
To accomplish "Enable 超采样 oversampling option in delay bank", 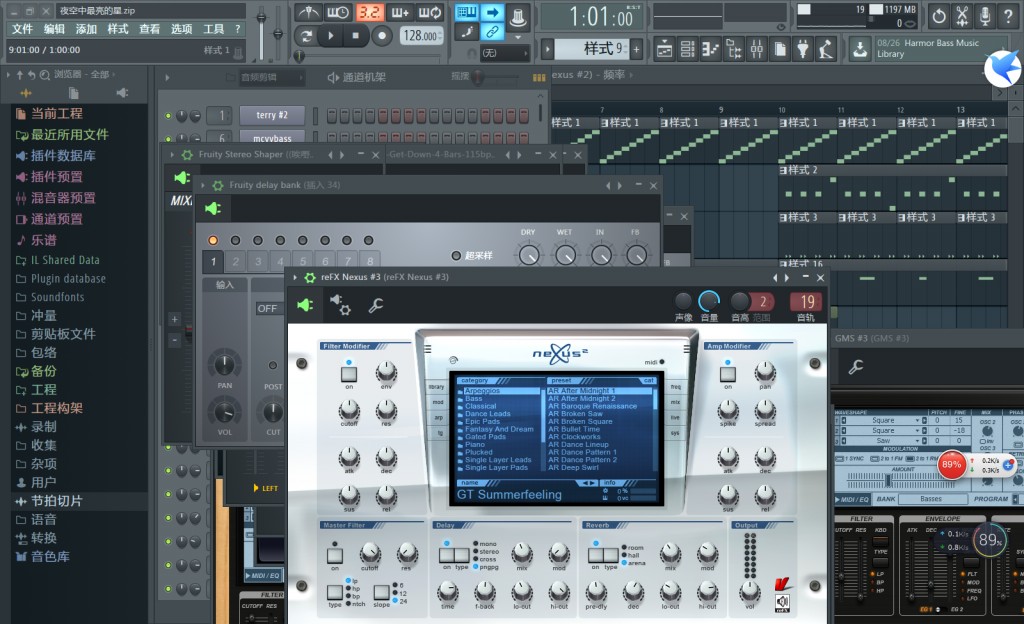I will (457, 256).
